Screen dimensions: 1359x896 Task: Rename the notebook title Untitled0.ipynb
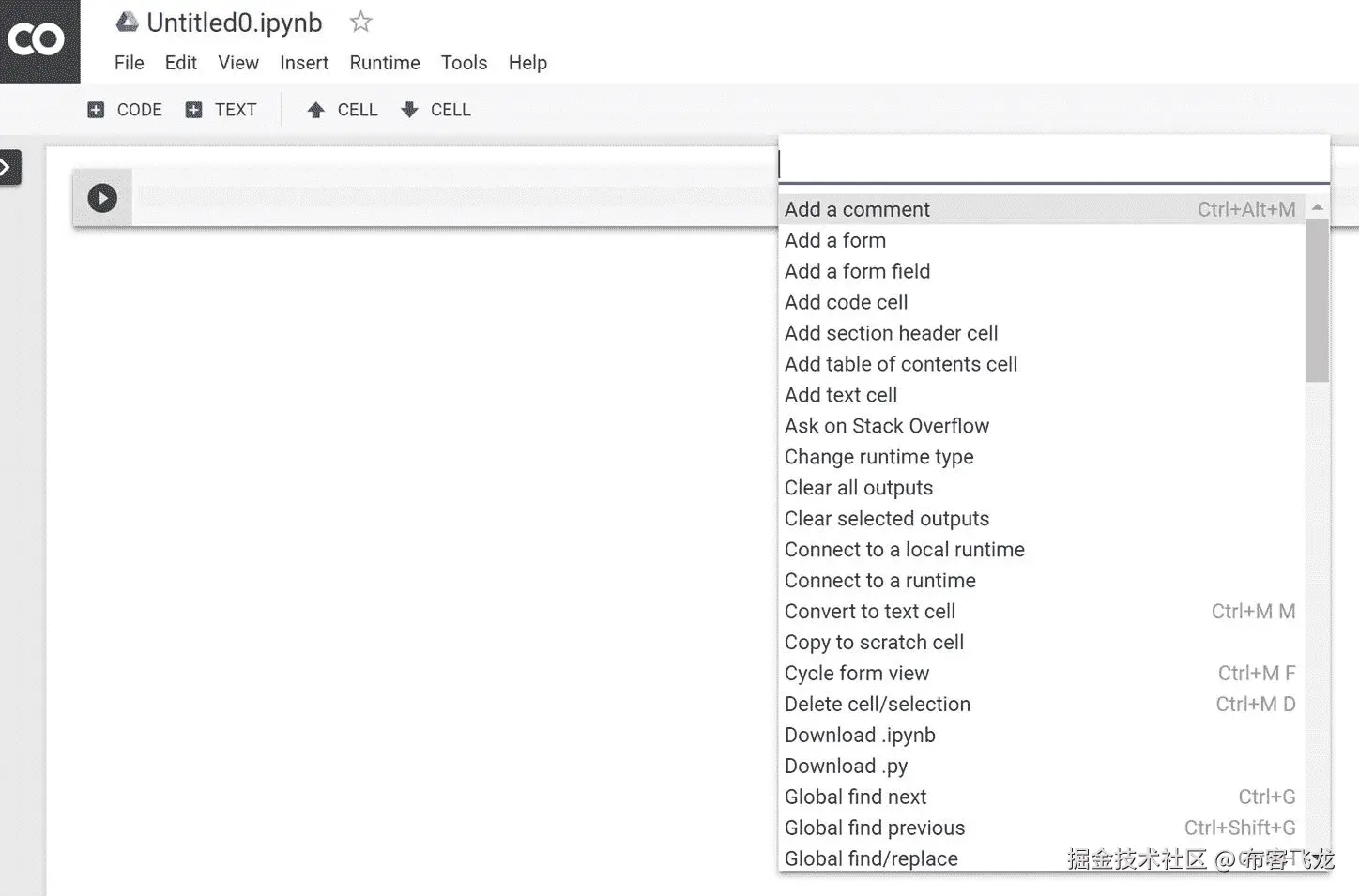click(235, 23)
